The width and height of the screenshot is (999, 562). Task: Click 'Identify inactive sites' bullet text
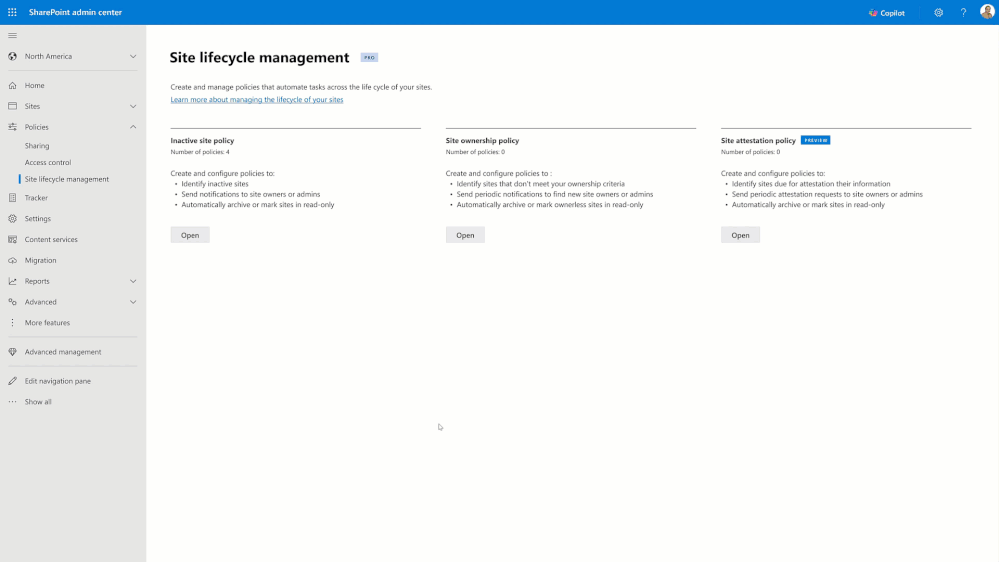(215, 184)
